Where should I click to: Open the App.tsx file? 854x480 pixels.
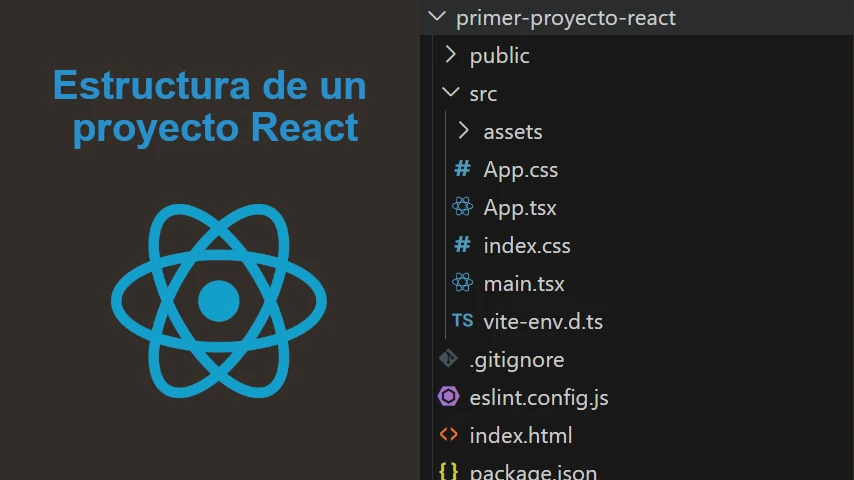coord(520,208)
